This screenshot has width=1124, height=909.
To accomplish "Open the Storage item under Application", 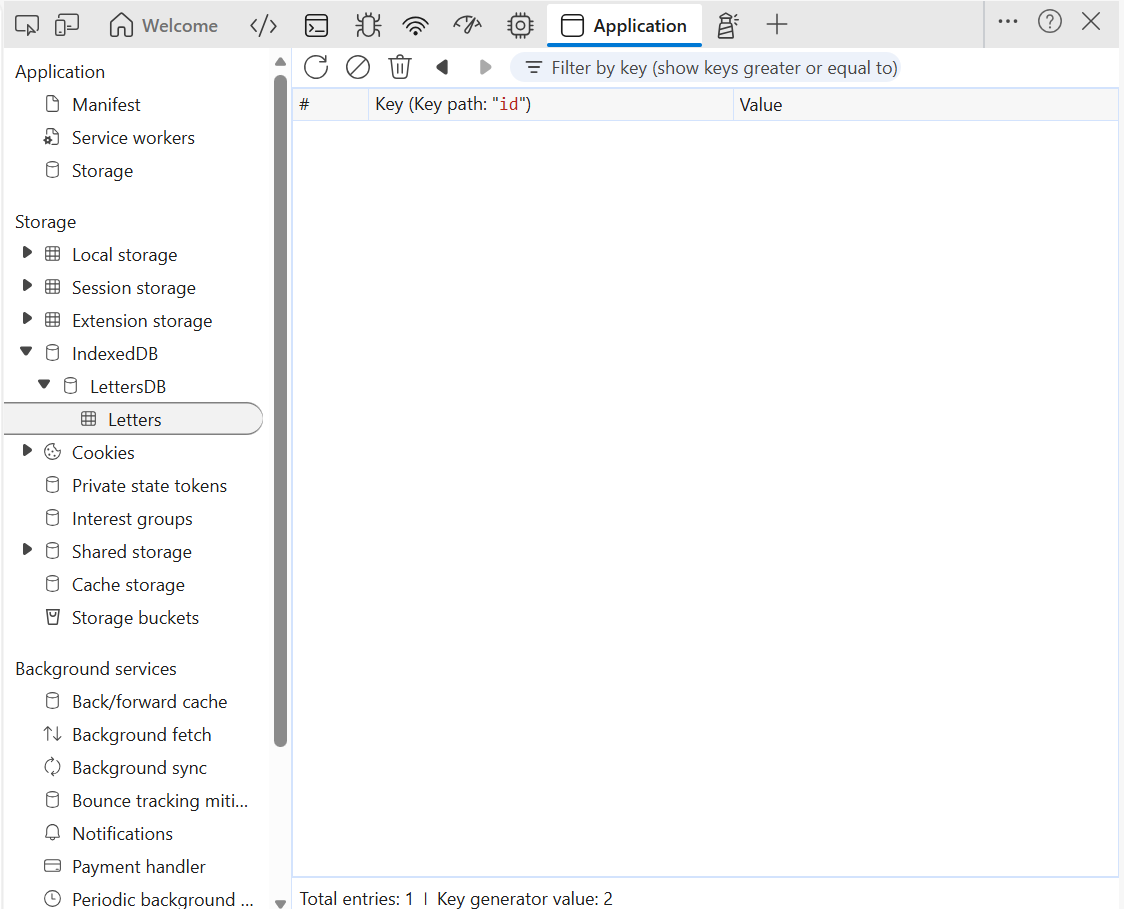I will tap(102, 171).
